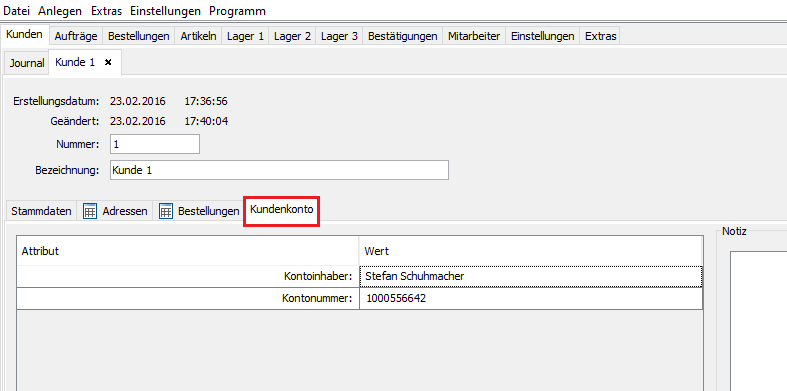Click into the Notiz text area
Screen dimensions: 787x391
(x=758, y=321)
